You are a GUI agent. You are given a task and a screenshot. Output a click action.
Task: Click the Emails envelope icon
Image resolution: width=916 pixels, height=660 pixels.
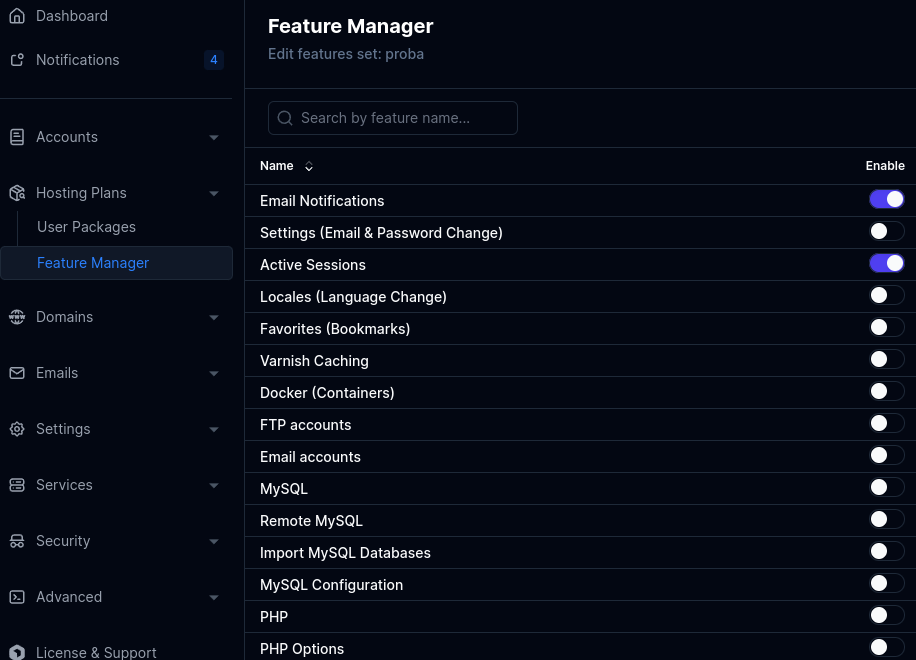coord(17,373)
